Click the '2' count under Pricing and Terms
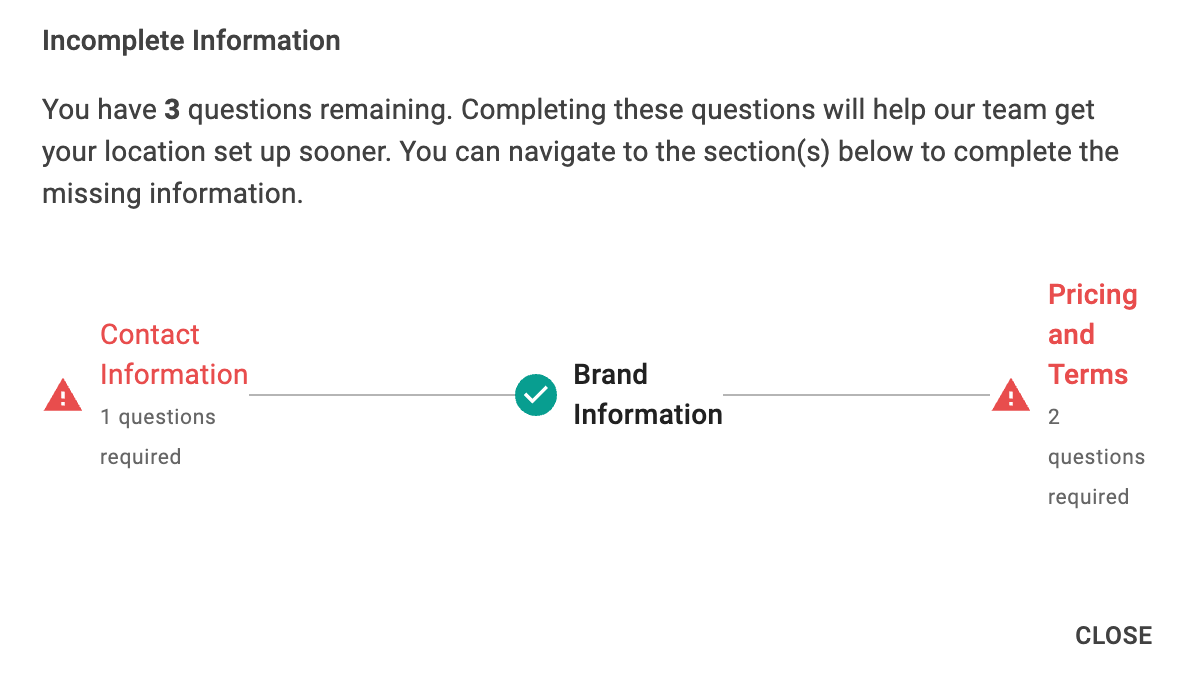 click(1054, 417)
